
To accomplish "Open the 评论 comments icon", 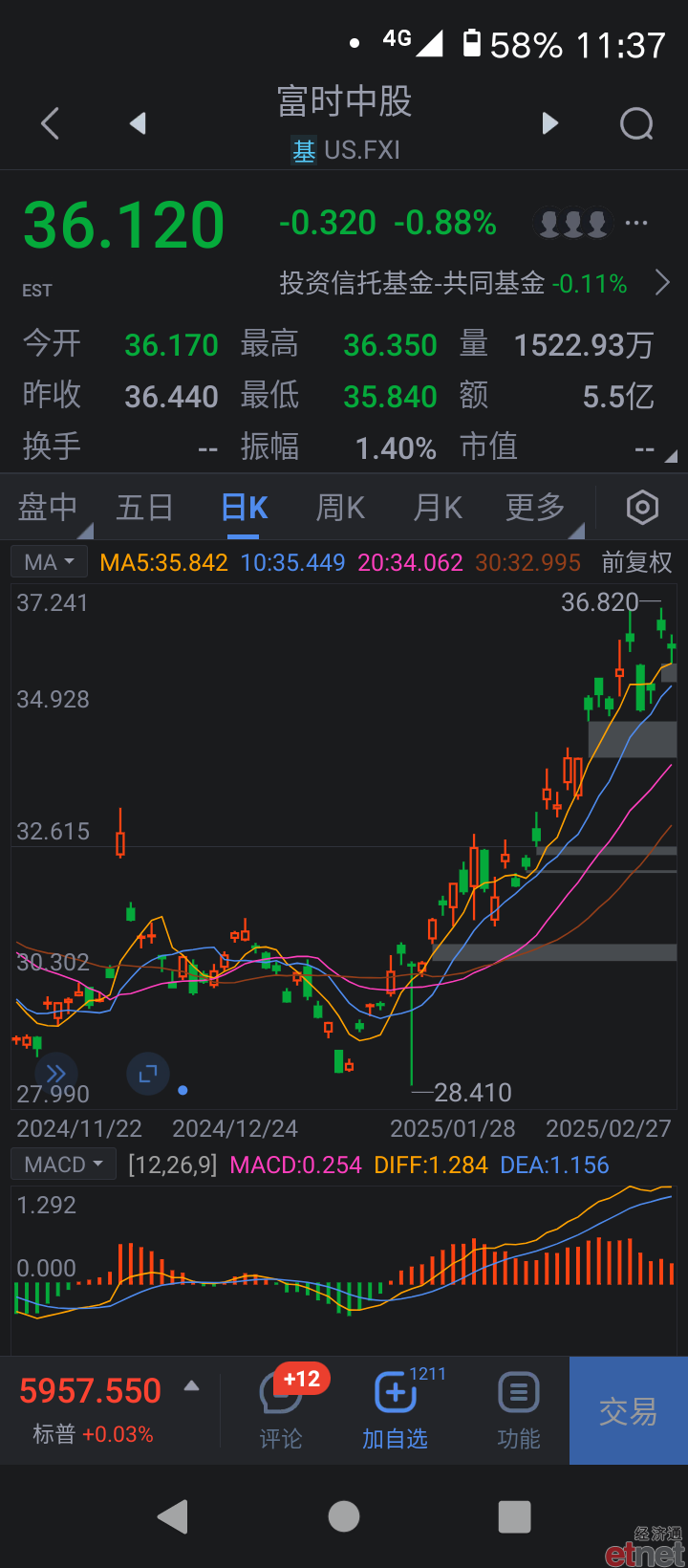I will 281,1411.
